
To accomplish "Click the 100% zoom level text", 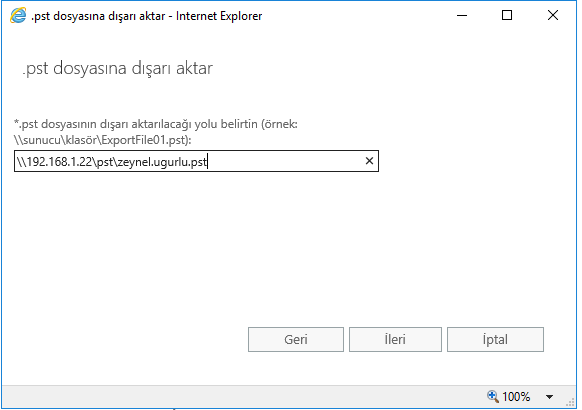I will click(516, 397).
